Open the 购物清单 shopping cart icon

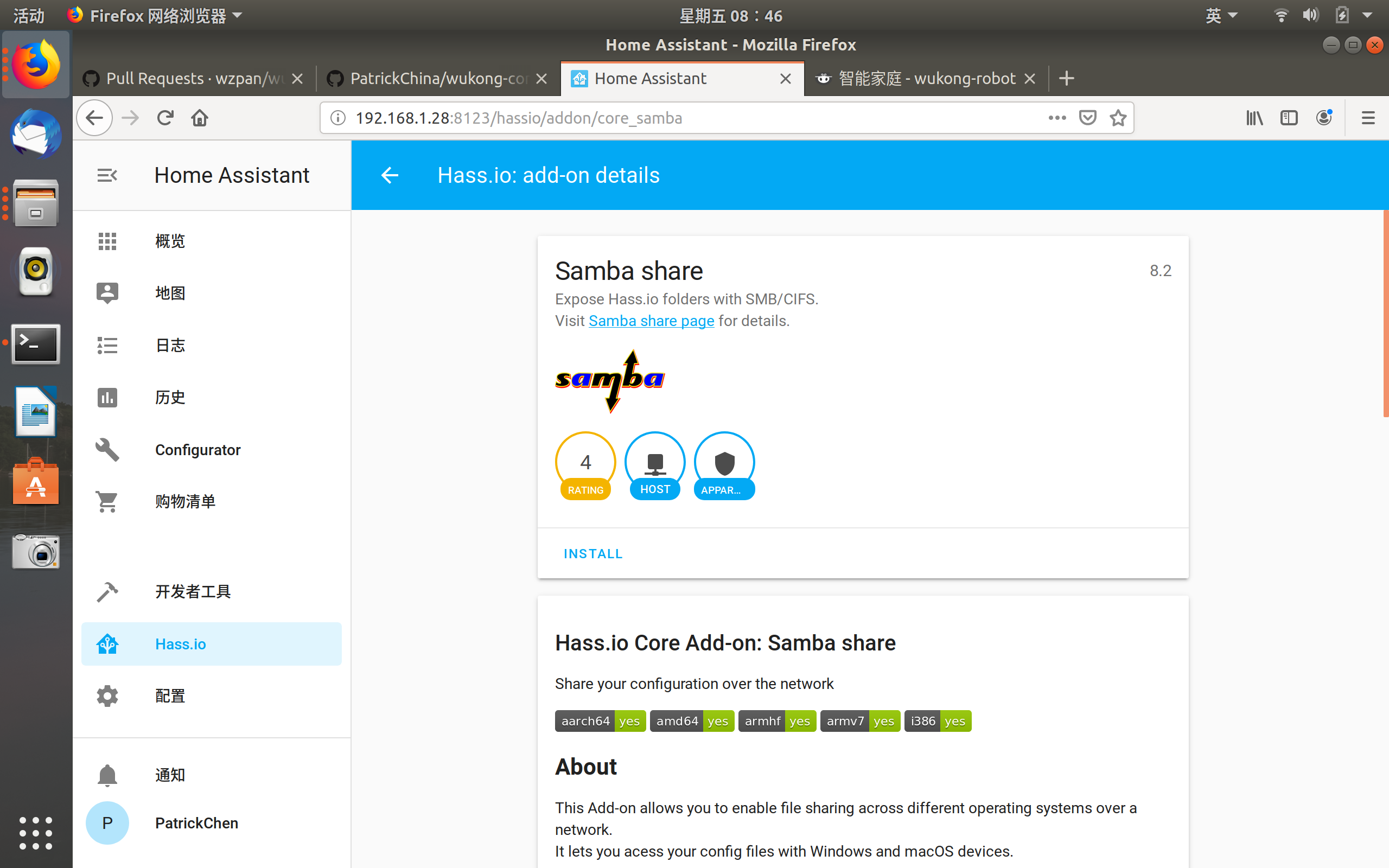pyautogui.click(x=107, y=502)
